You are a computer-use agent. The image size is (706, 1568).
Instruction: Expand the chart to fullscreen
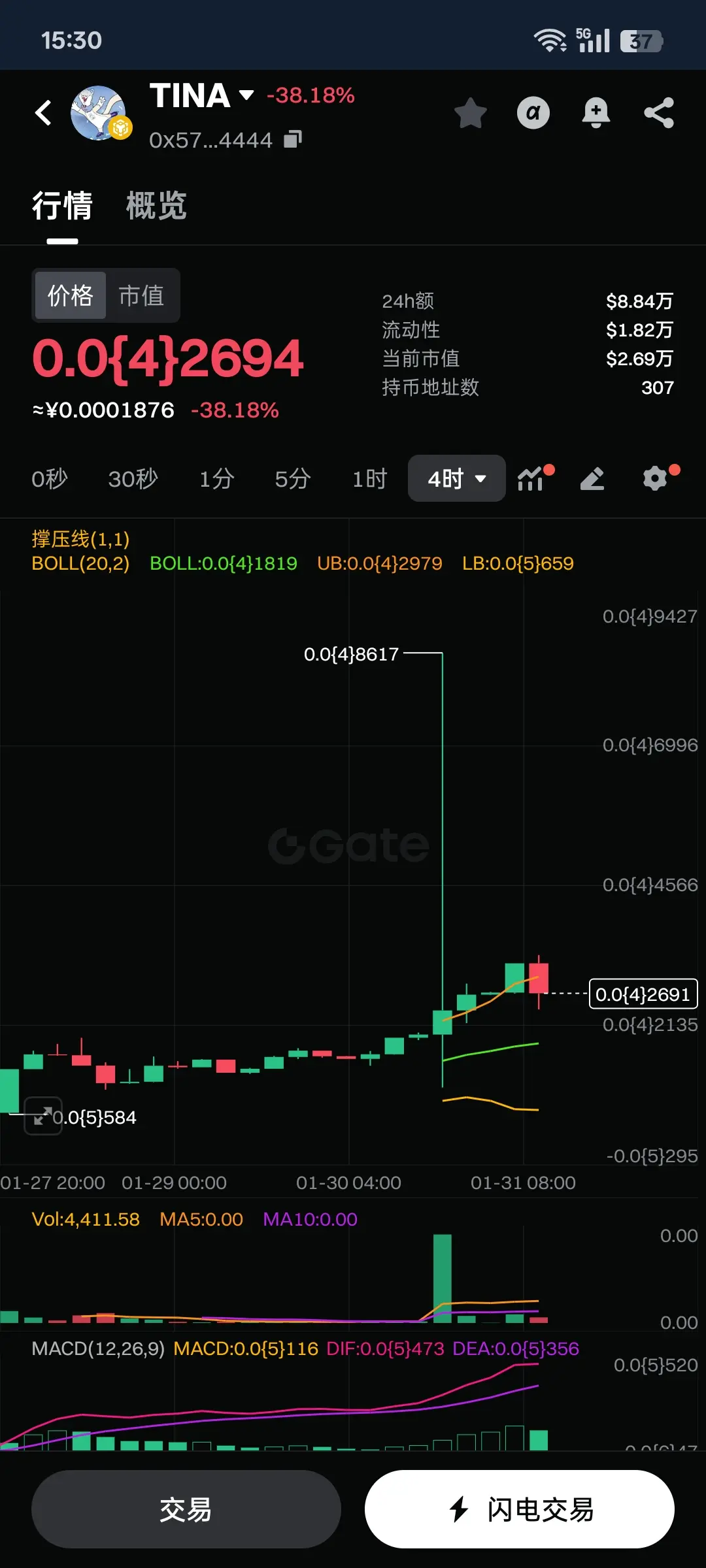click(x=43, y=1116)
